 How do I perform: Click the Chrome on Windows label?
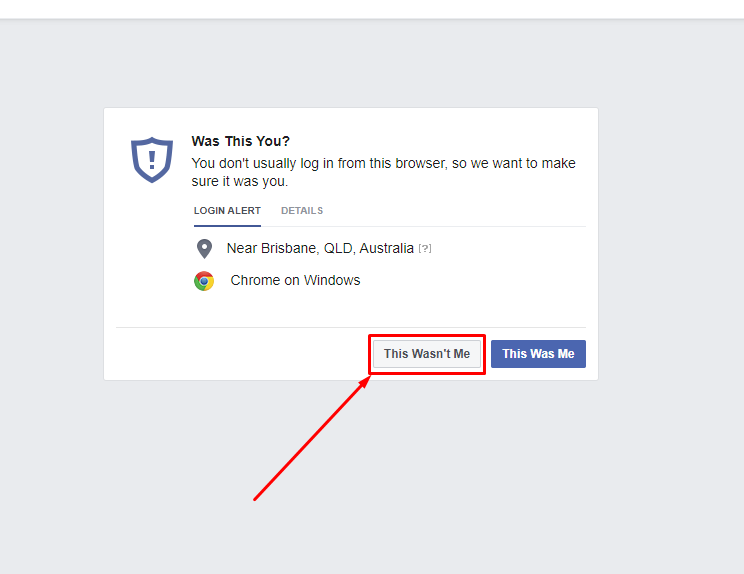[295, 280]
